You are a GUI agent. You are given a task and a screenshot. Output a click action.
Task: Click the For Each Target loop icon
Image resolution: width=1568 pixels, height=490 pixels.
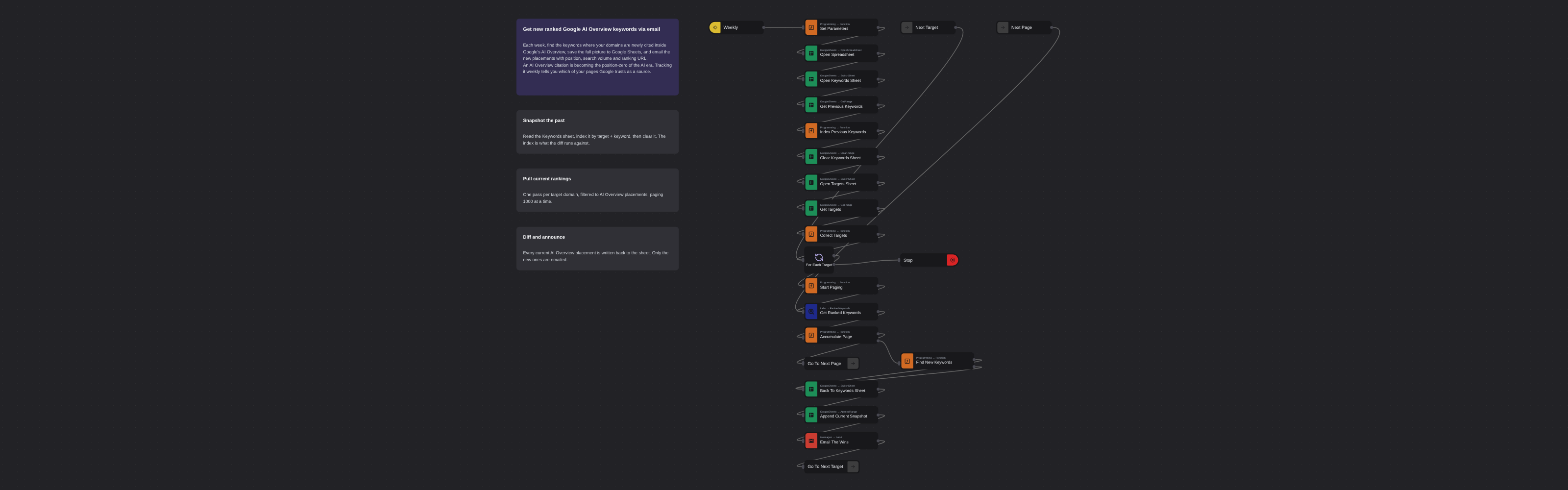[819, 257]
